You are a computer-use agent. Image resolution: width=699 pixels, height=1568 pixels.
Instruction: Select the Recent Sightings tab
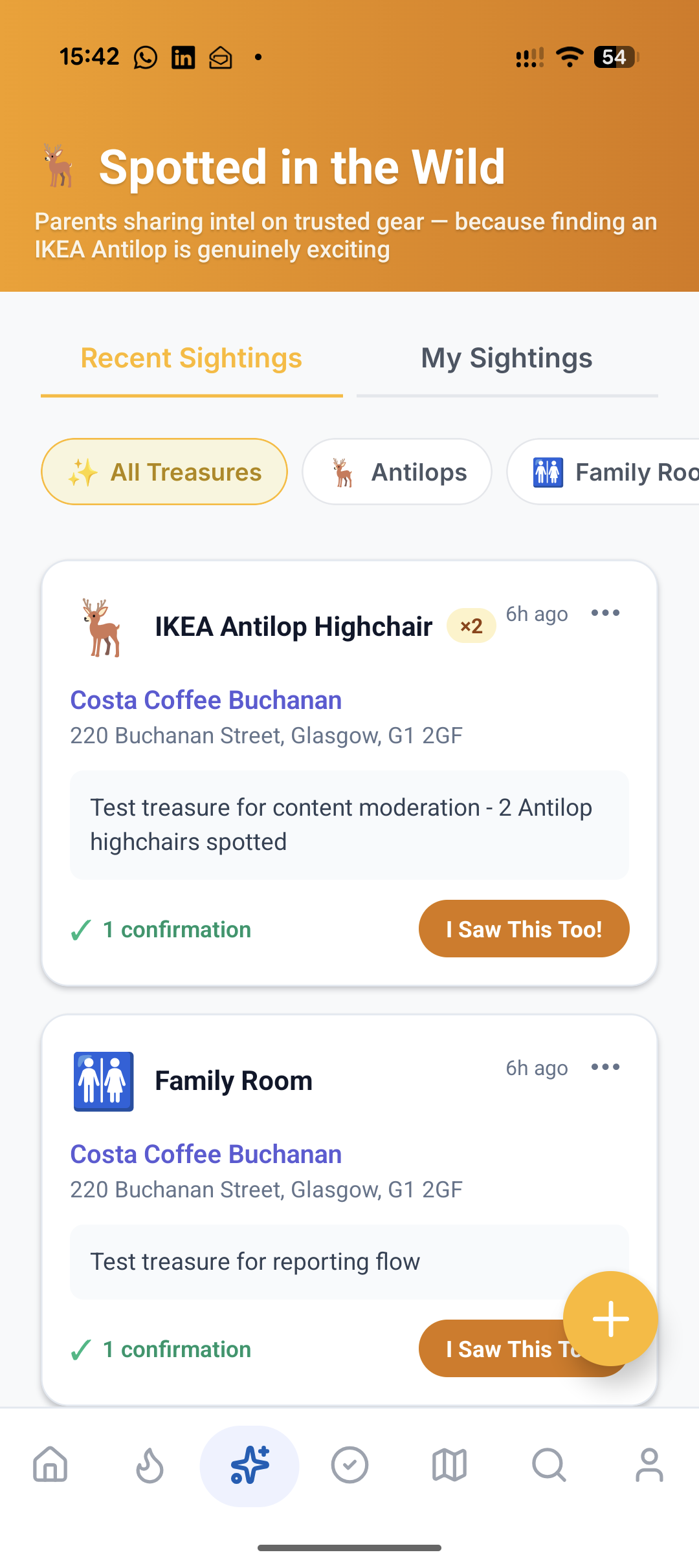coord(192,358)
